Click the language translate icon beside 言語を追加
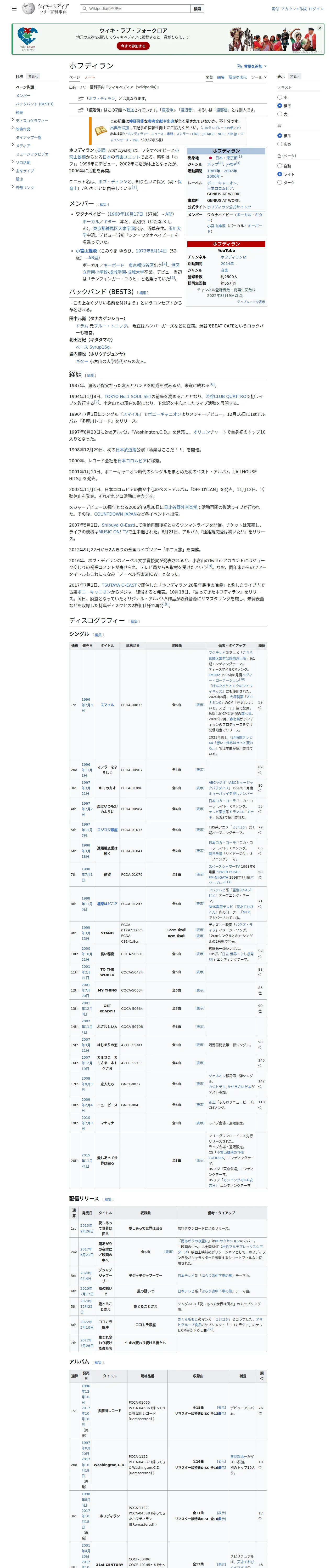The width and height of the screenshot is (336, 1568). point(240,66)
